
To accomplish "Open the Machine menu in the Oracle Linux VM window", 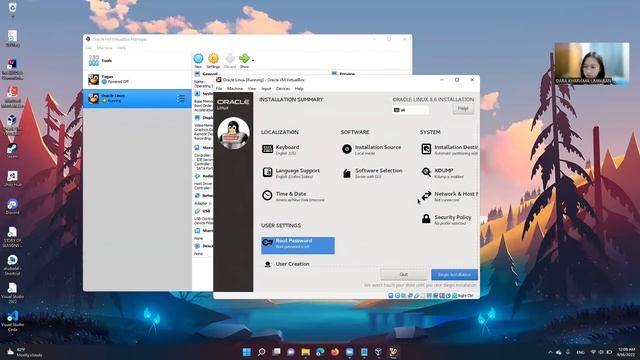I will pyautogui.click(x=235, y=89).
